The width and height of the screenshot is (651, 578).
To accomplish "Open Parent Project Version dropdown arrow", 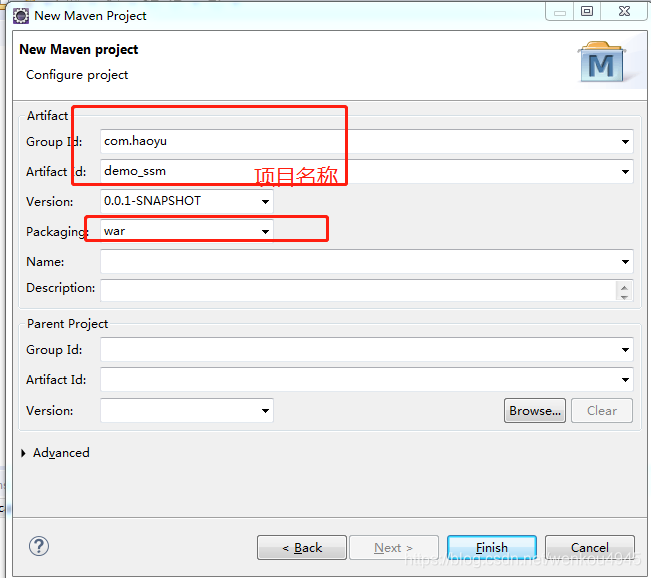I will (265, 411).
